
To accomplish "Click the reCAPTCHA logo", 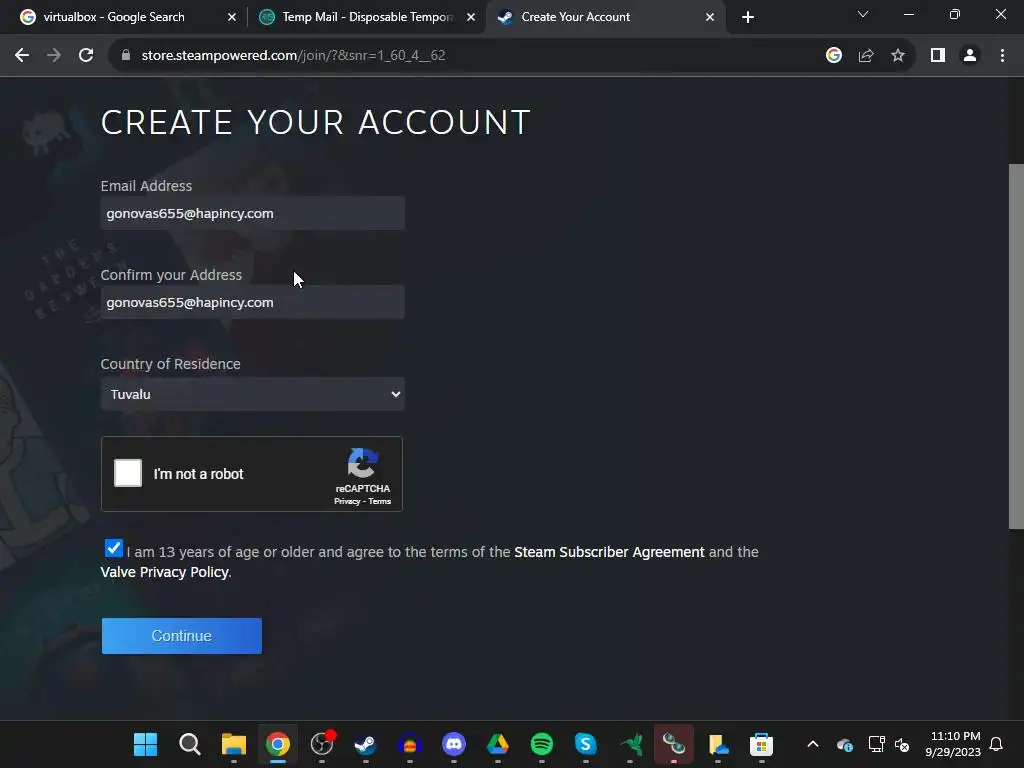I will click(x=362, y=463).
